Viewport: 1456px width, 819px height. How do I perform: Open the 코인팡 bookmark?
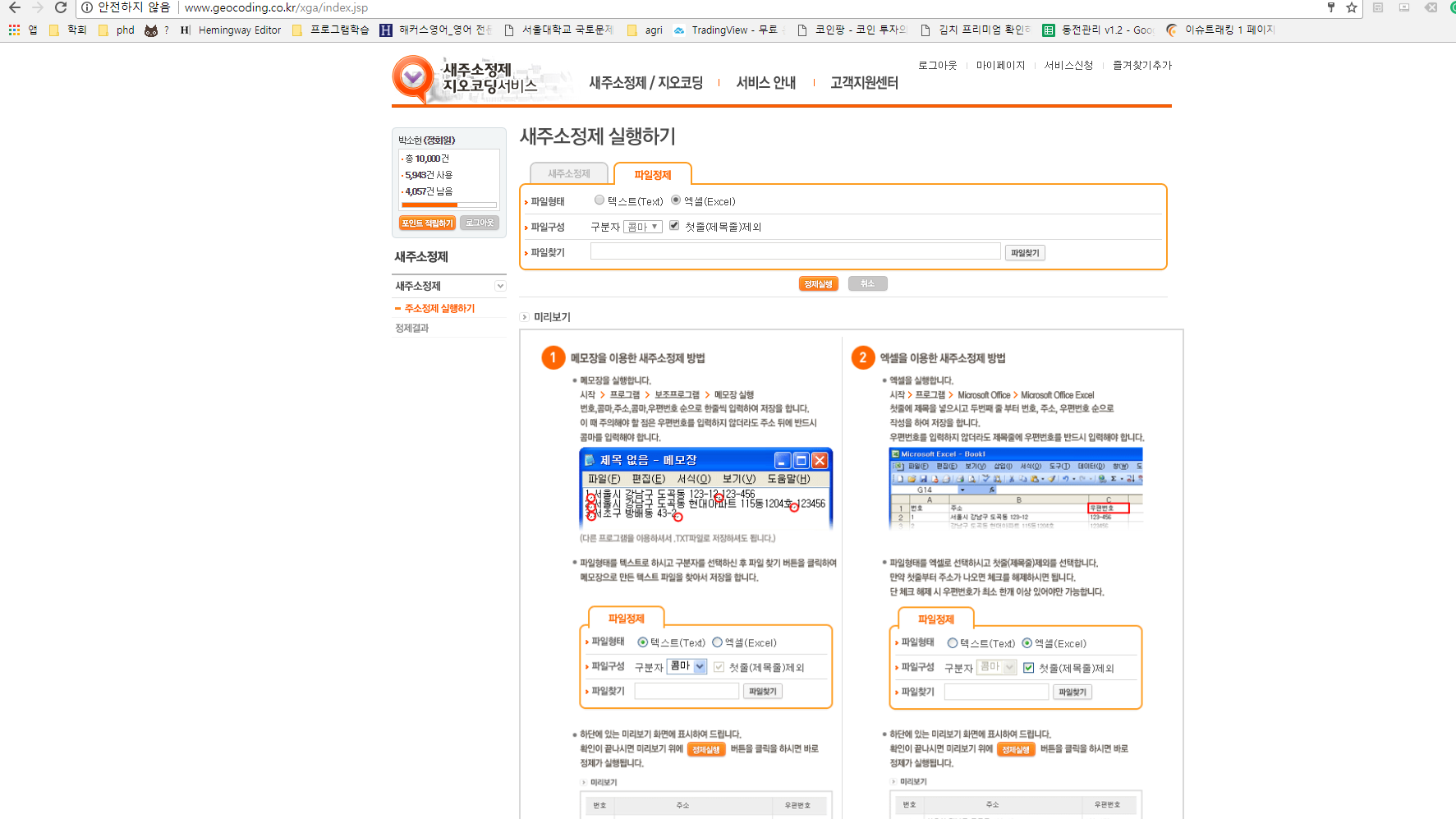[x=852, y=30]
